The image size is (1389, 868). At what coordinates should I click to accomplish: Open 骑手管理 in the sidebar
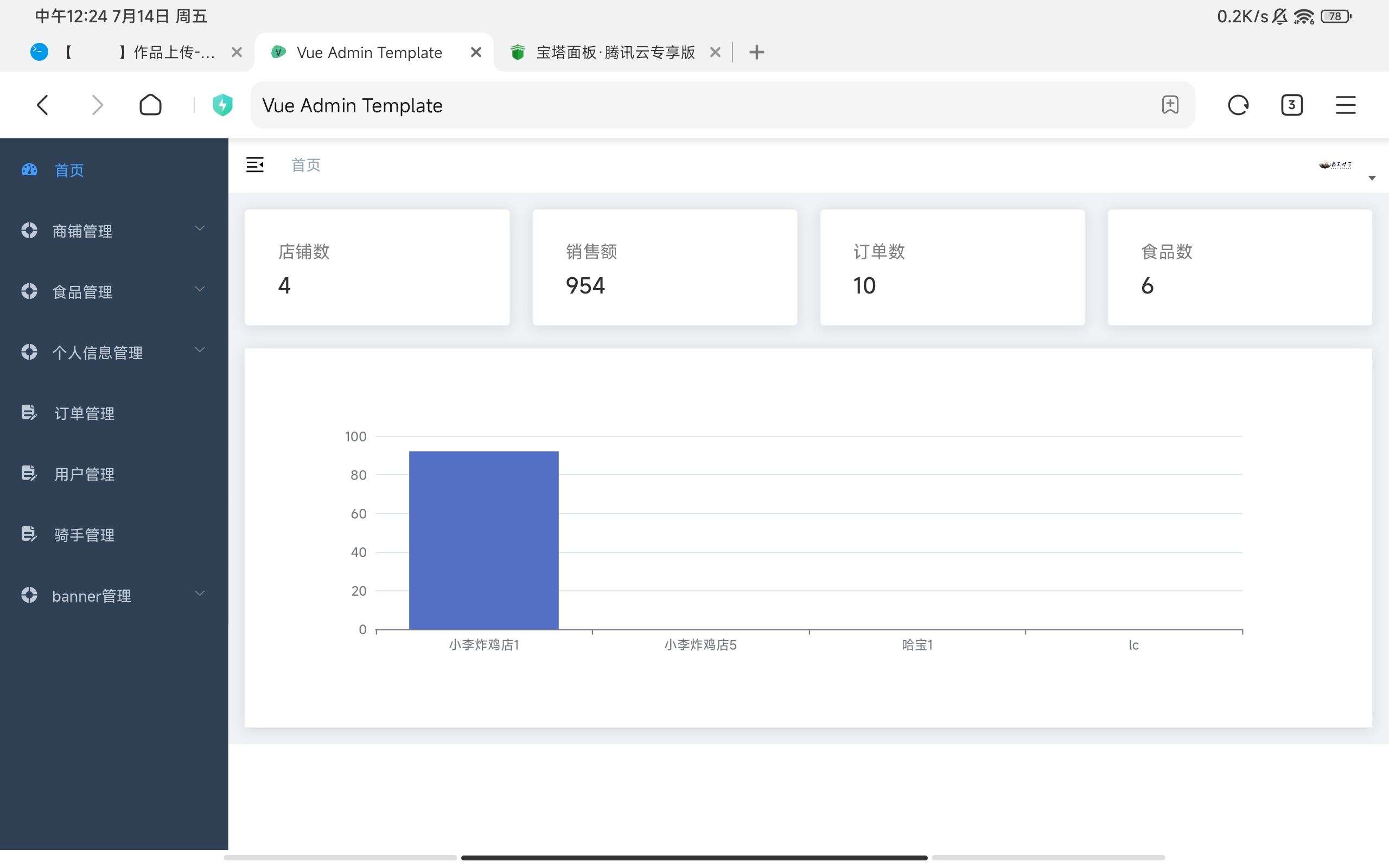[113, 534]
